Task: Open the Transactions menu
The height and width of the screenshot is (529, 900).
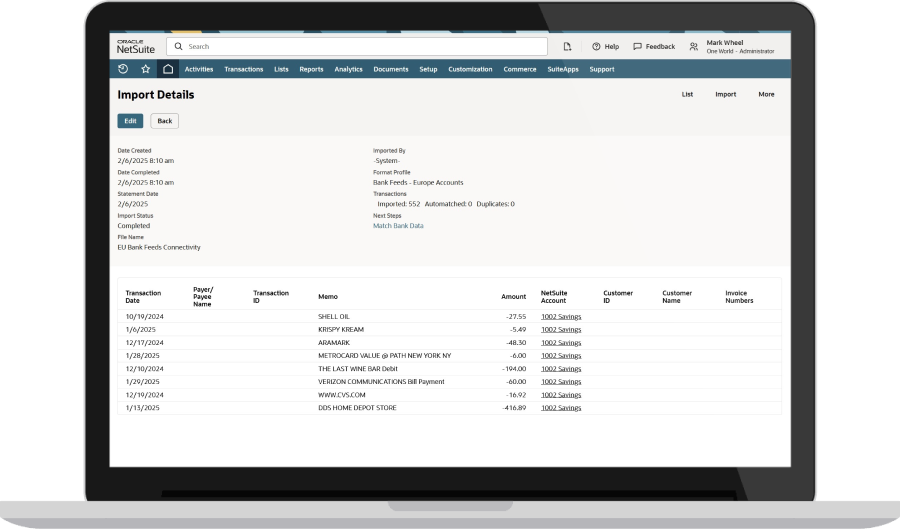Action: click(244, 69)
